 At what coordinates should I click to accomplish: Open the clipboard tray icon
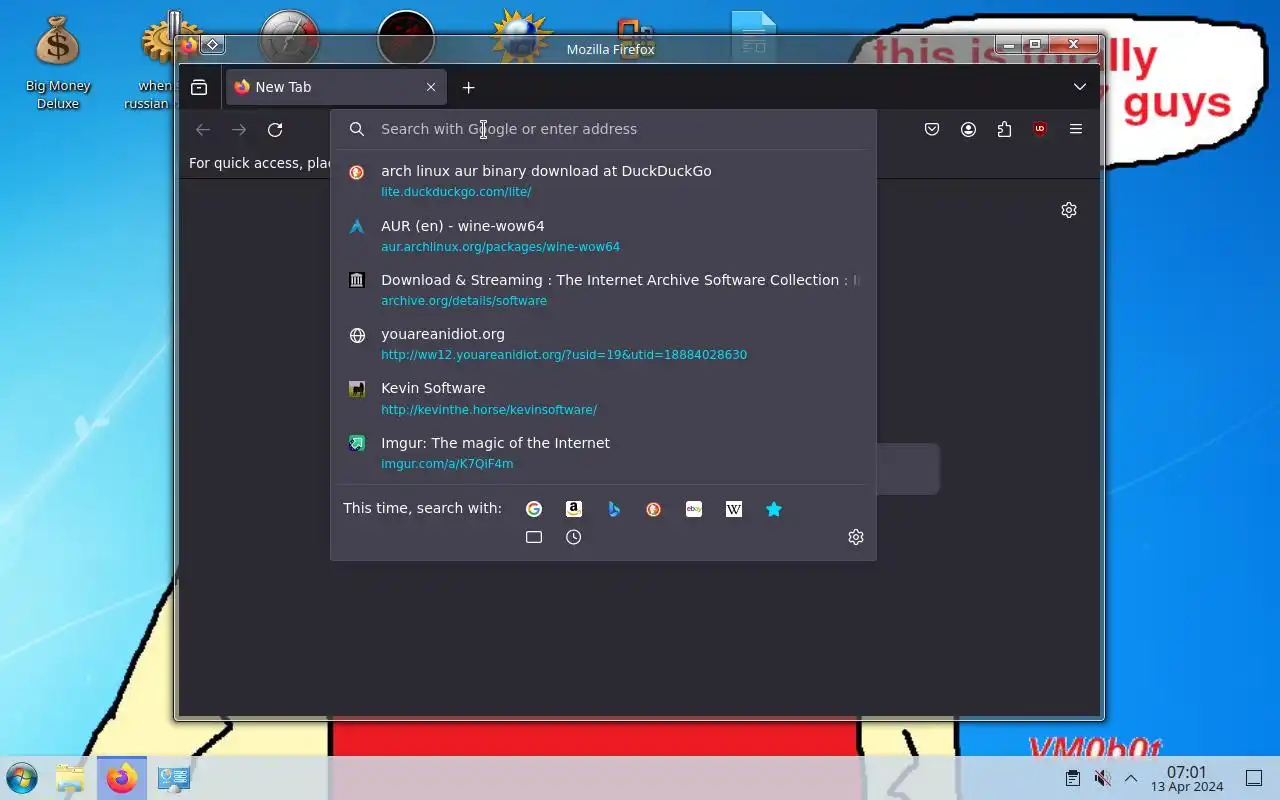tap(1072, 778)
